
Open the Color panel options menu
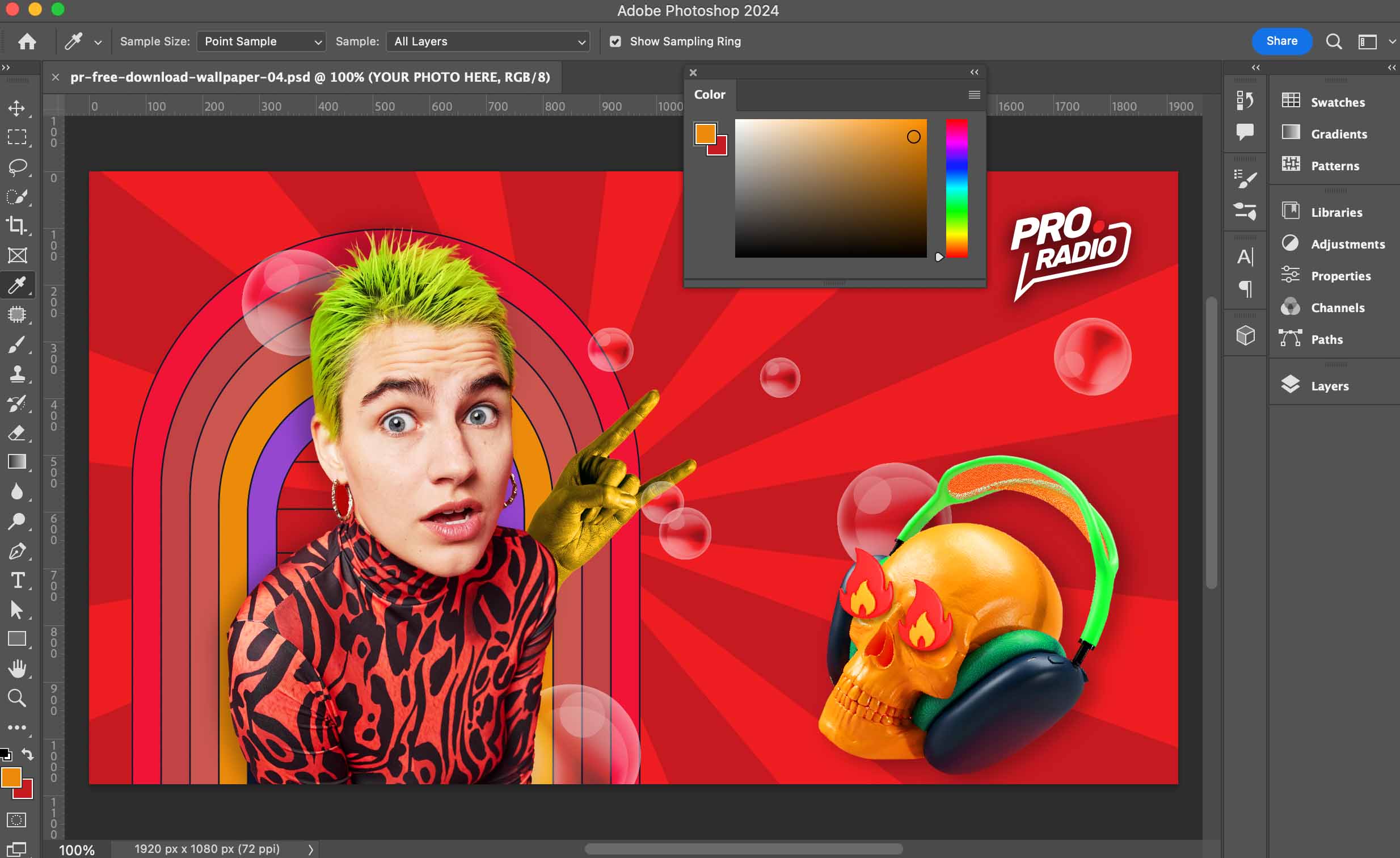point(974,95)
